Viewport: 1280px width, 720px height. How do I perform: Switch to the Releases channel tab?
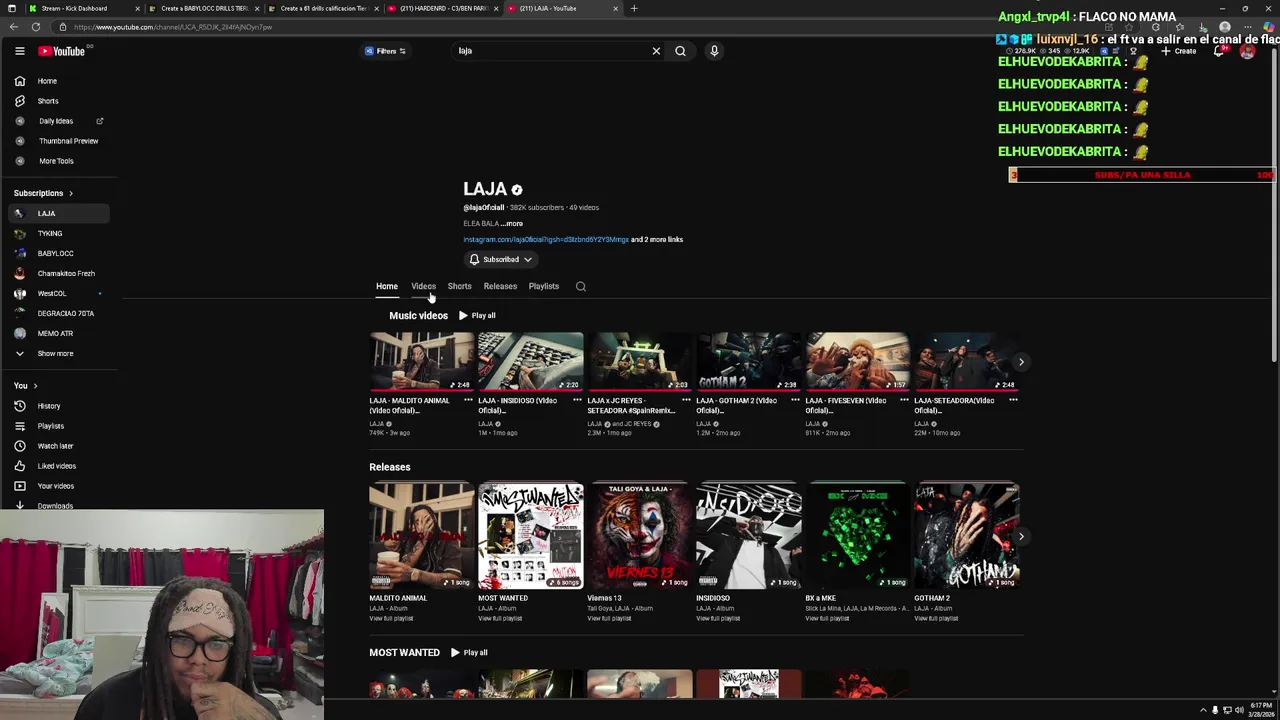point(500,286)
